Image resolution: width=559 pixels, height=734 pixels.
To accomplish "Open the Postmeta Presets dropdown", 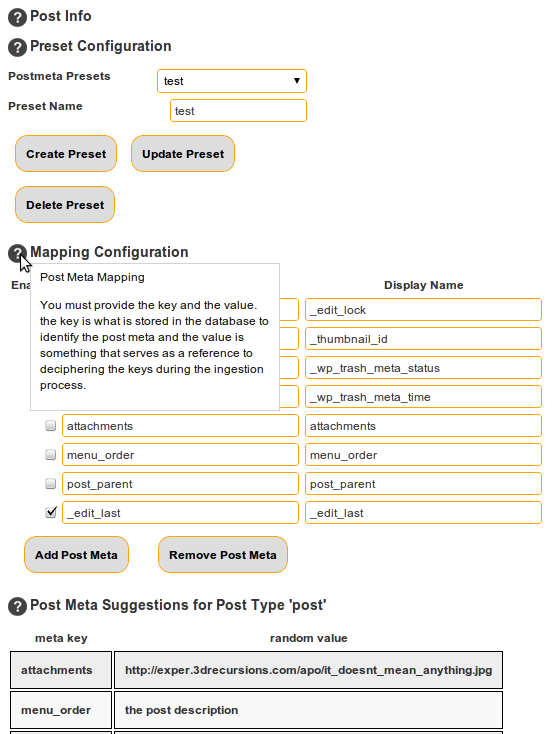I will pos(232,81).
